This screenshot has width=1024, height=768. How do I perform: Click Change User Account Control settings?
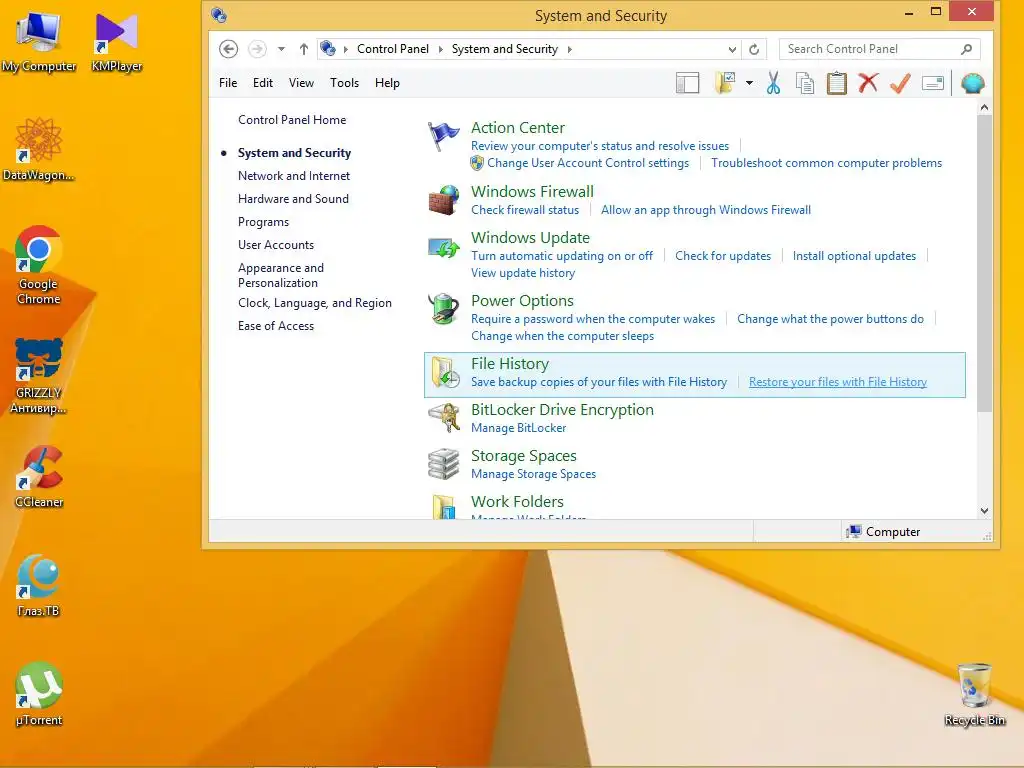[x=588, y=163]
